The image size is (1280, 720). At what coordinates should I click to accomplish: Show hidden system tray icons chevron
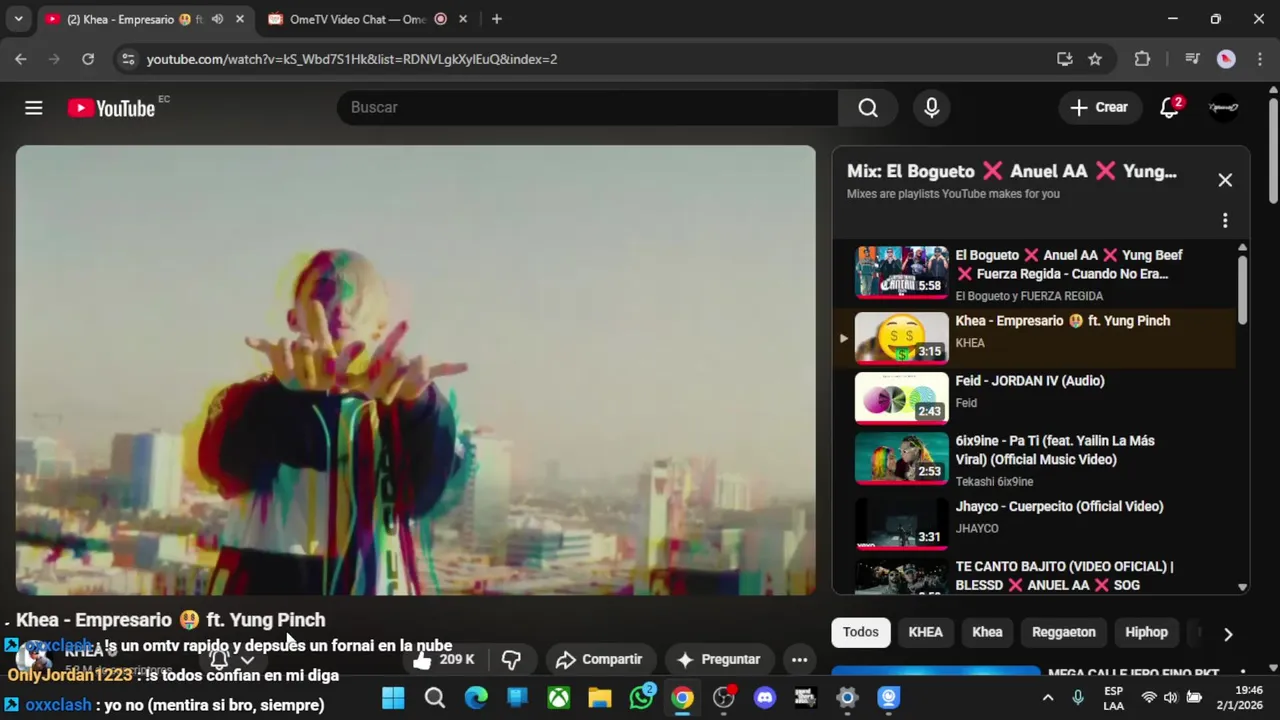coord(1047,698)
